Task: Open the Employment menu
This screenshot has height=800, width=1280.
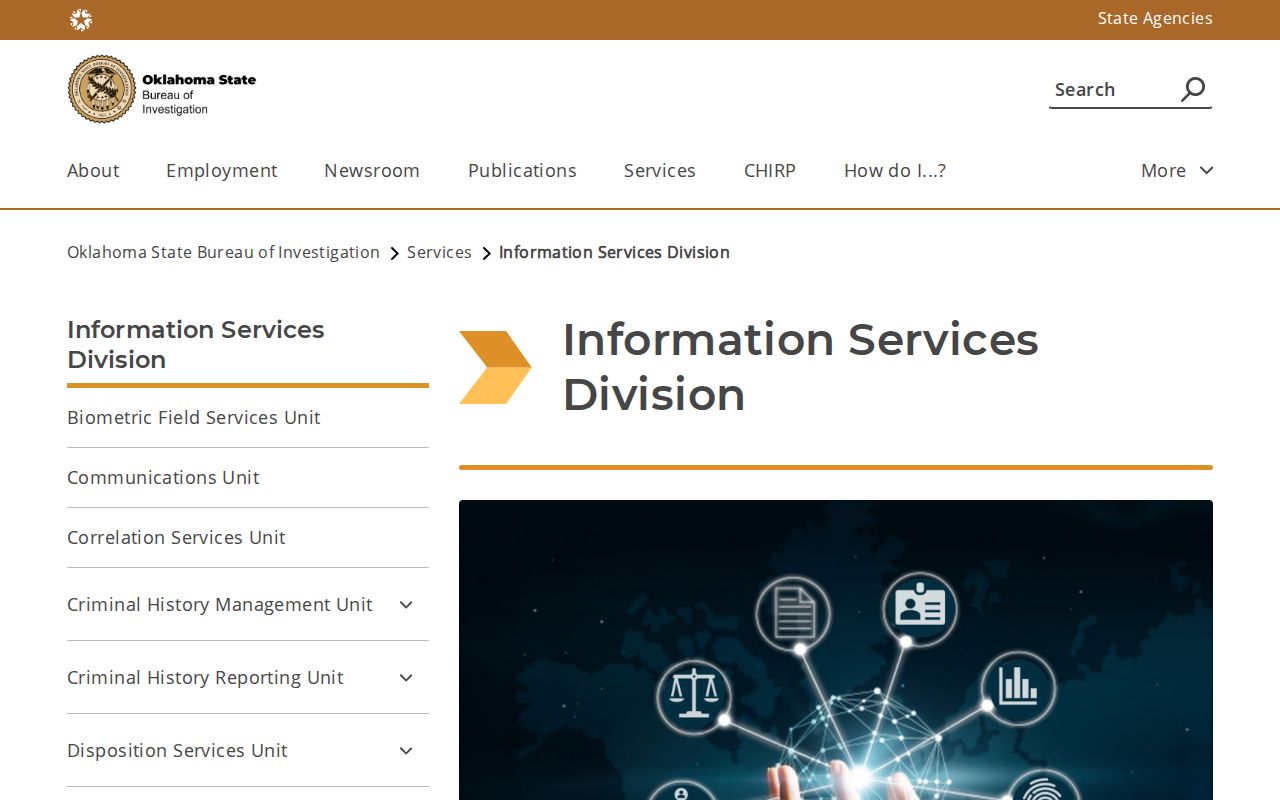Action: 222,170
